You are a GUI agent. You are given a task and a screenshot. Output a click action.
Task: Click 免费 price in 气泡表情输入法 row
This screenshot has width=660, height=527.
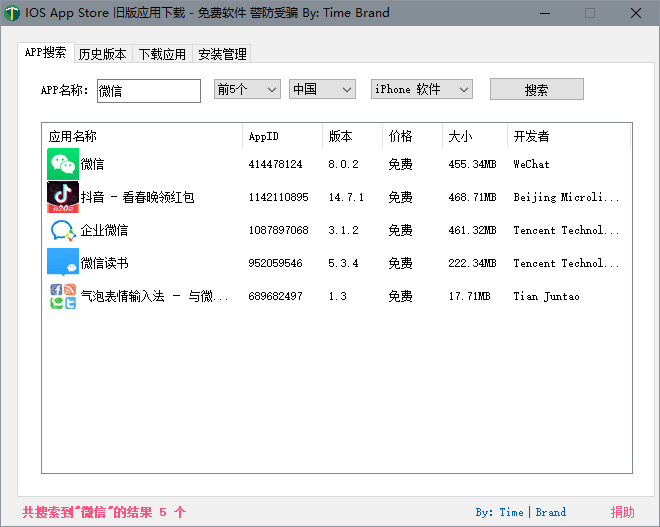click(x=400, y=296)
